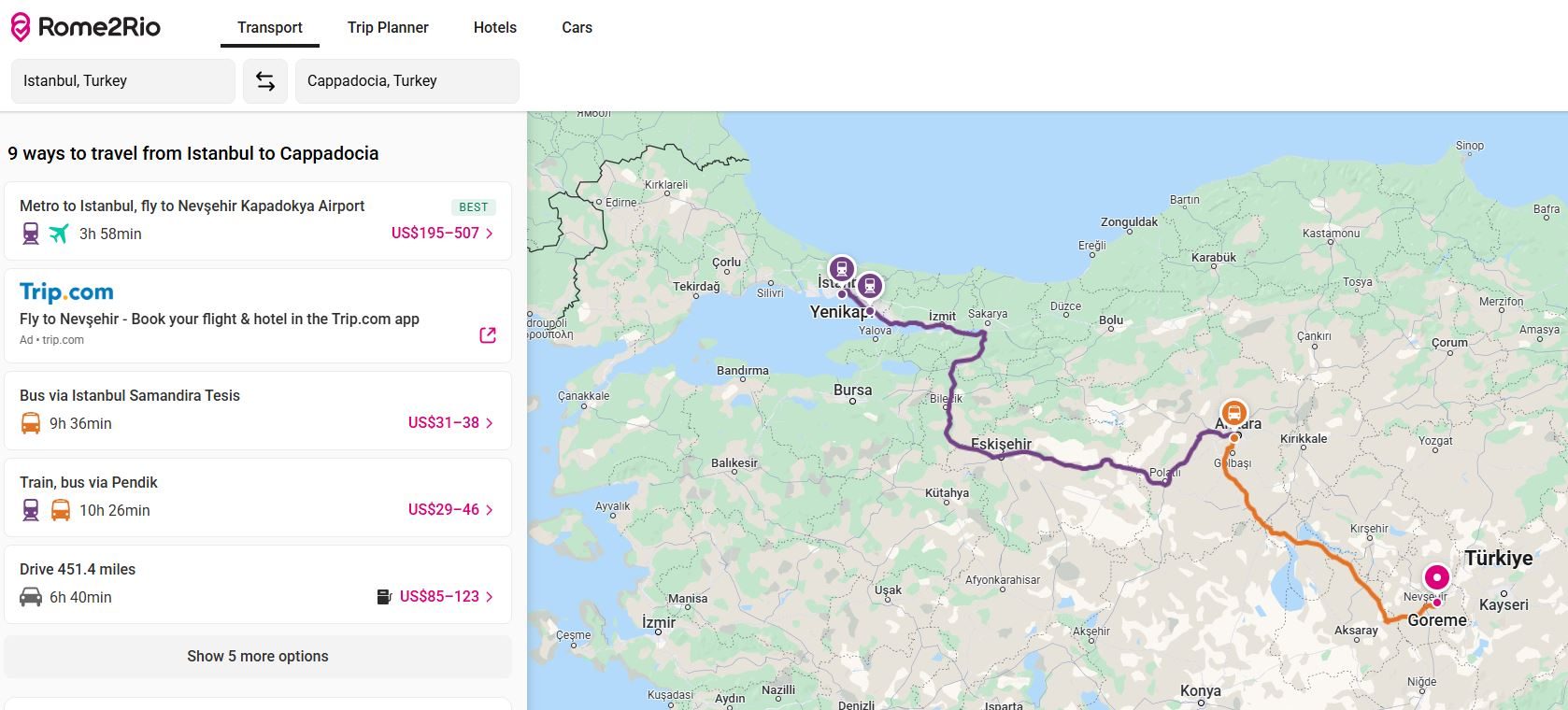This screenshot has height=710, width=1568.
Task: Open the Trip.com Fly to Nevşehir ad
Action: 220,319
